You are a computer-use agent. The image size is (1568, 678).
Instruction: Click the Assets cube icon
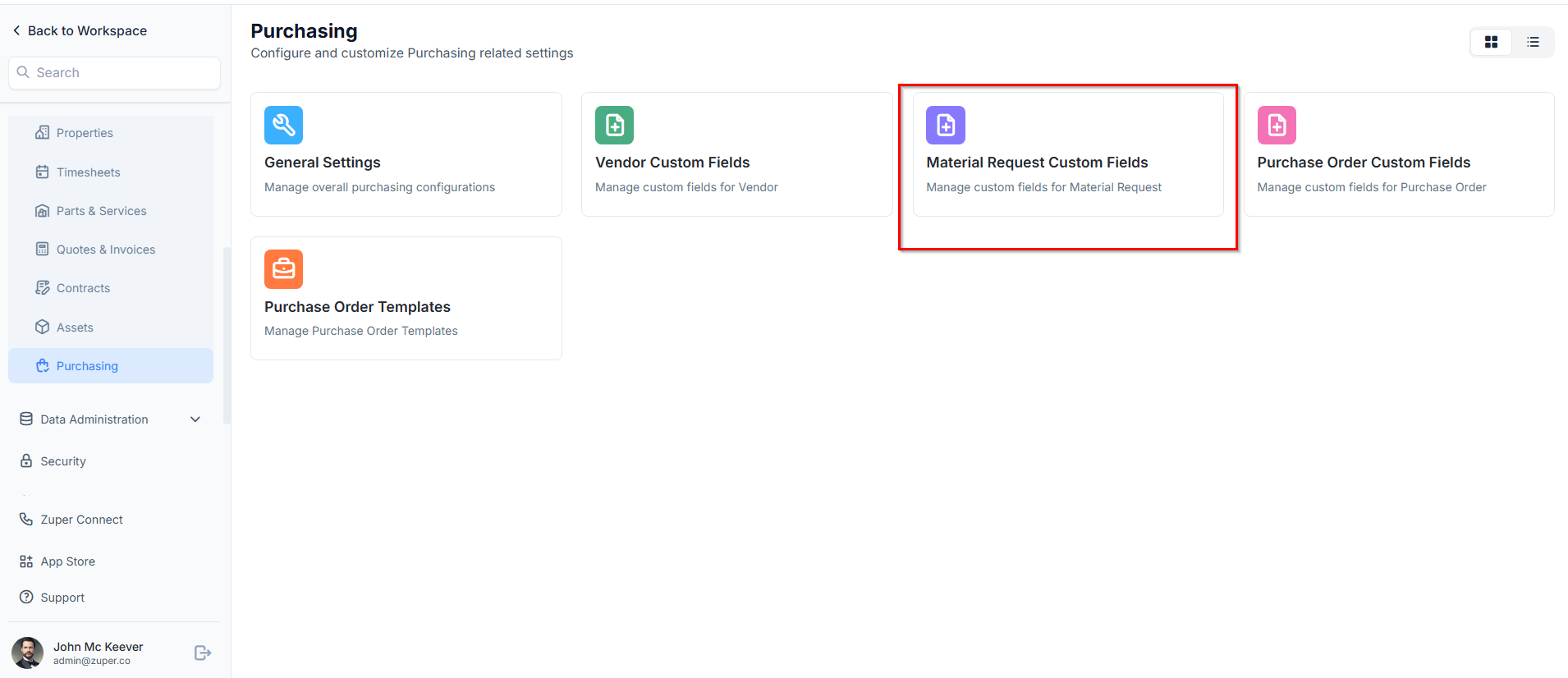pyautogui.click(x=42, y=327)
